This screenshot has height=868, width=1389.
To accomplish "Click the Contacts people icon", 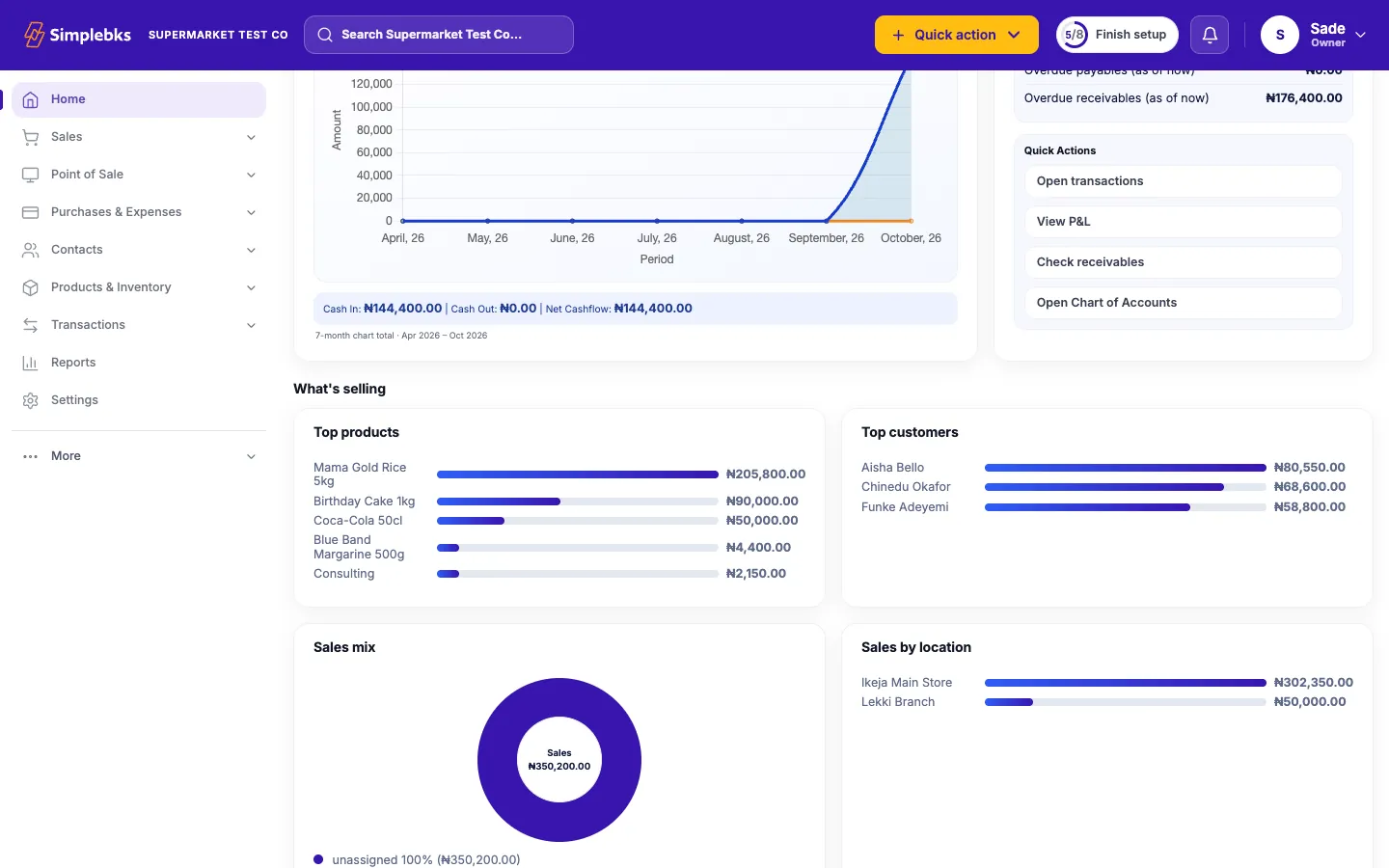I will coord(31,250).
